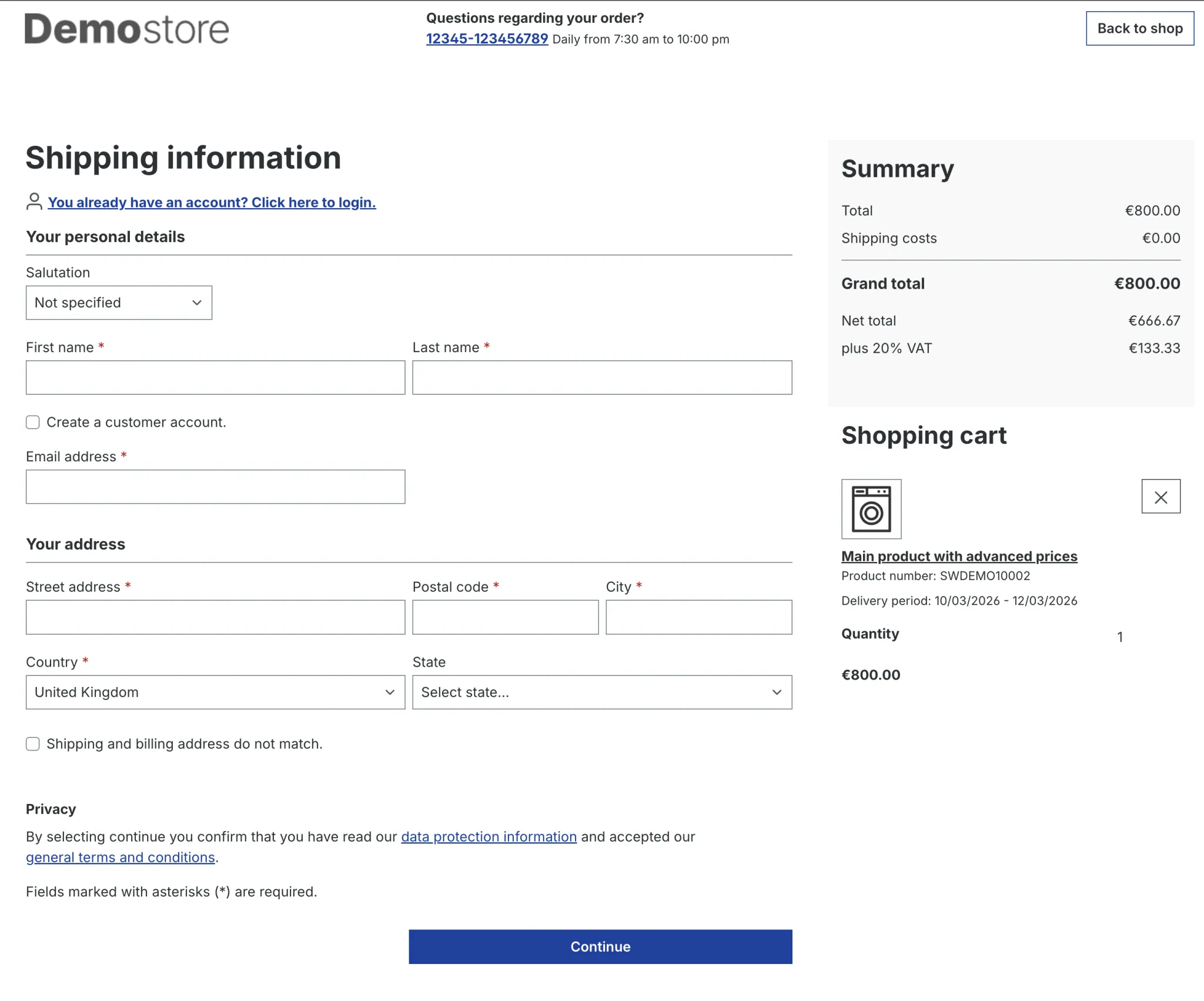Tick the Create a customer account checkbox

(x=33, y=422)
